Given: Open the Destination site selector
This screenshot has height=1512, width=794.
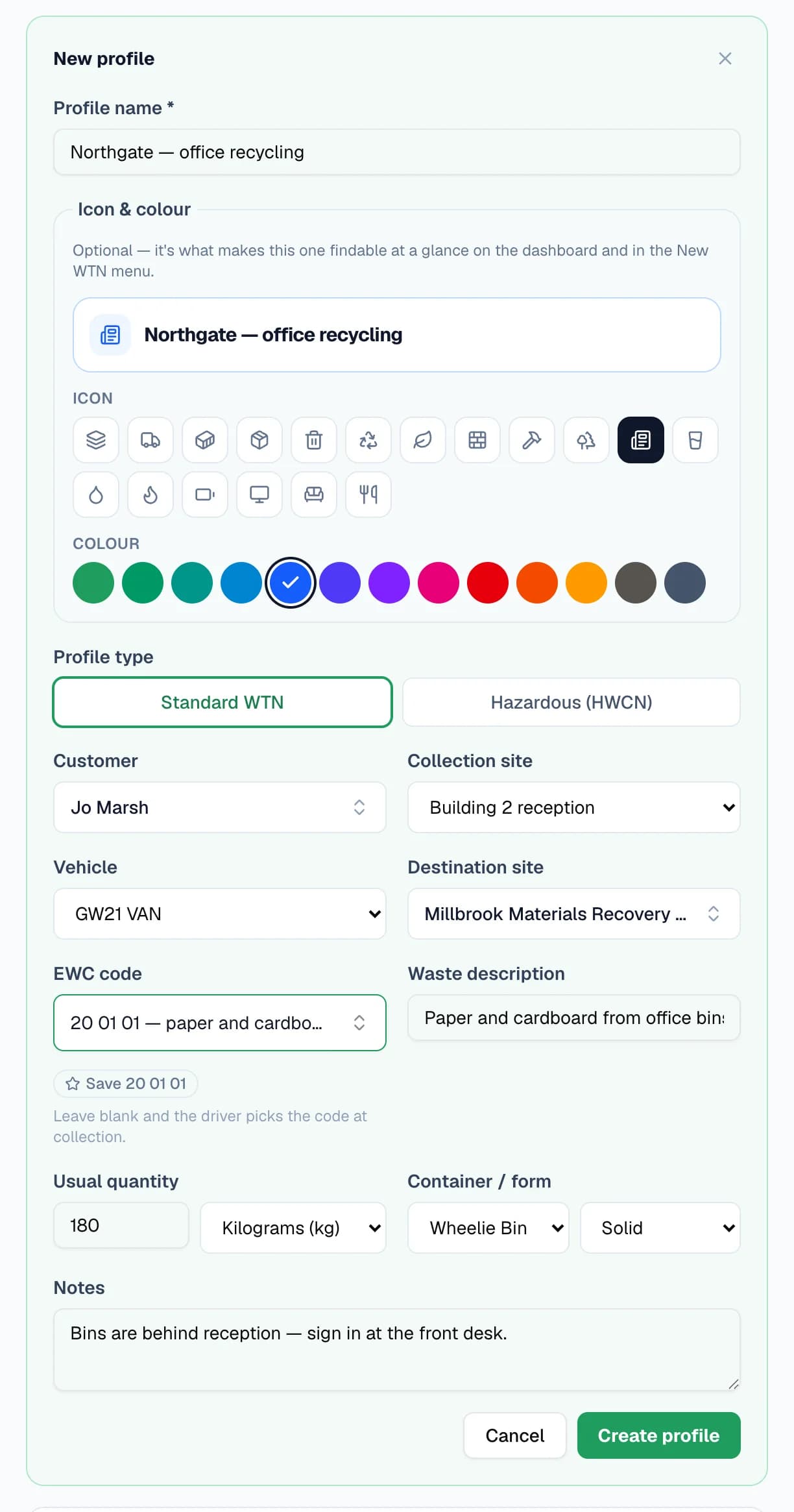Looking at the screenshot, I should coord(574,914).
